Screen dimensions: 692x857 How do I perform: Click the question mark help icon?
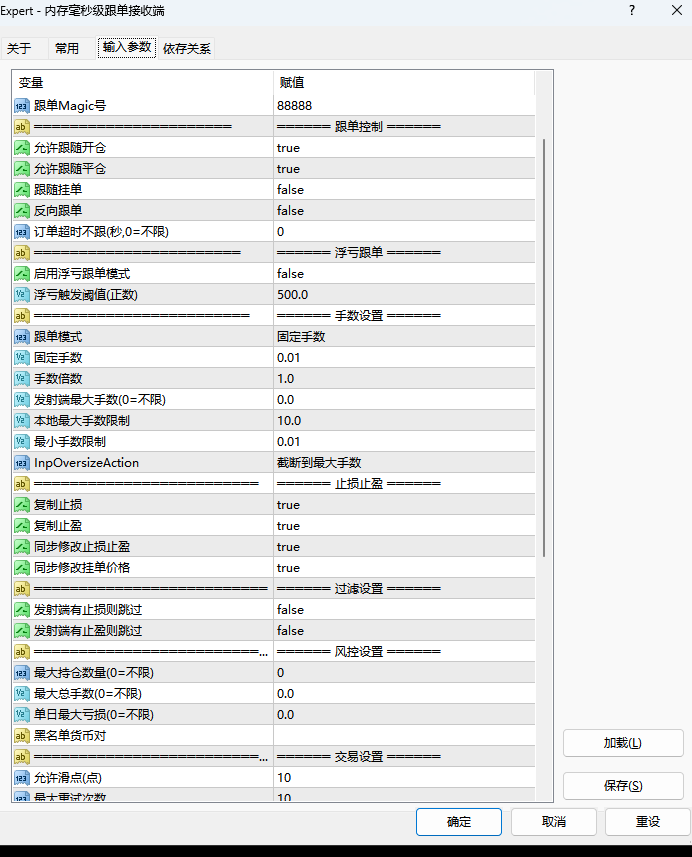coord(631,11)
